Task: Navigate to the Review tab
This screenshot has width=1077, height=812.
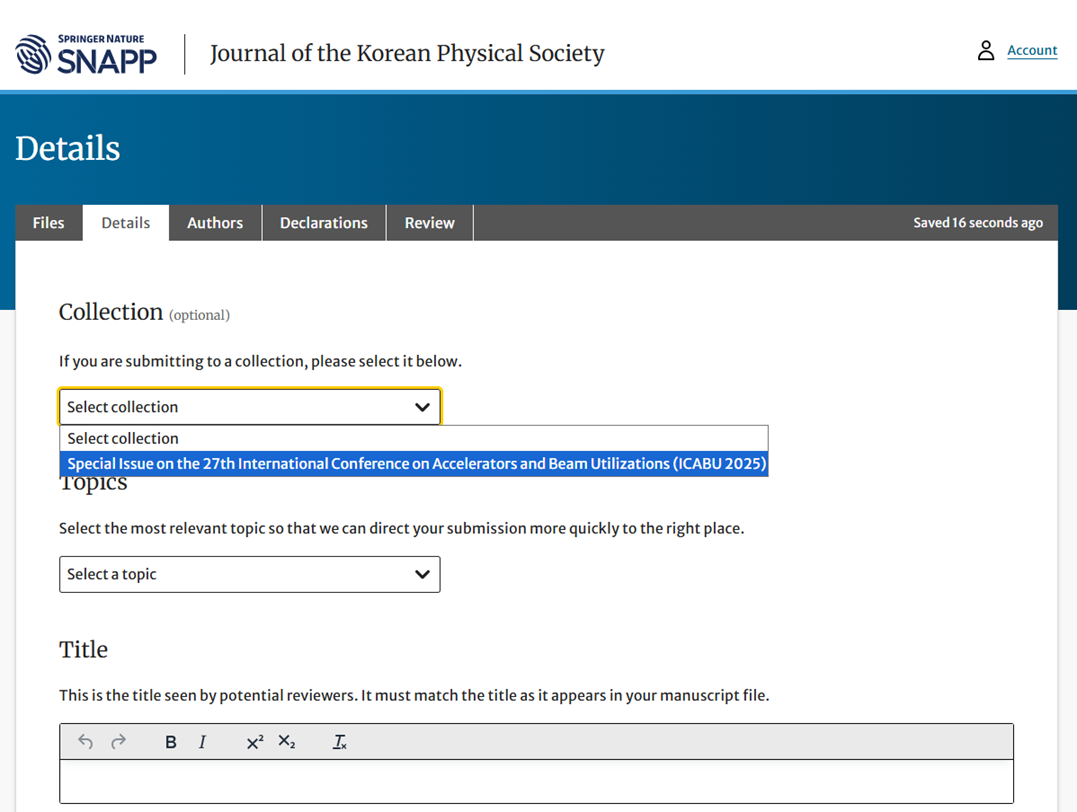Action: point(429,223)
